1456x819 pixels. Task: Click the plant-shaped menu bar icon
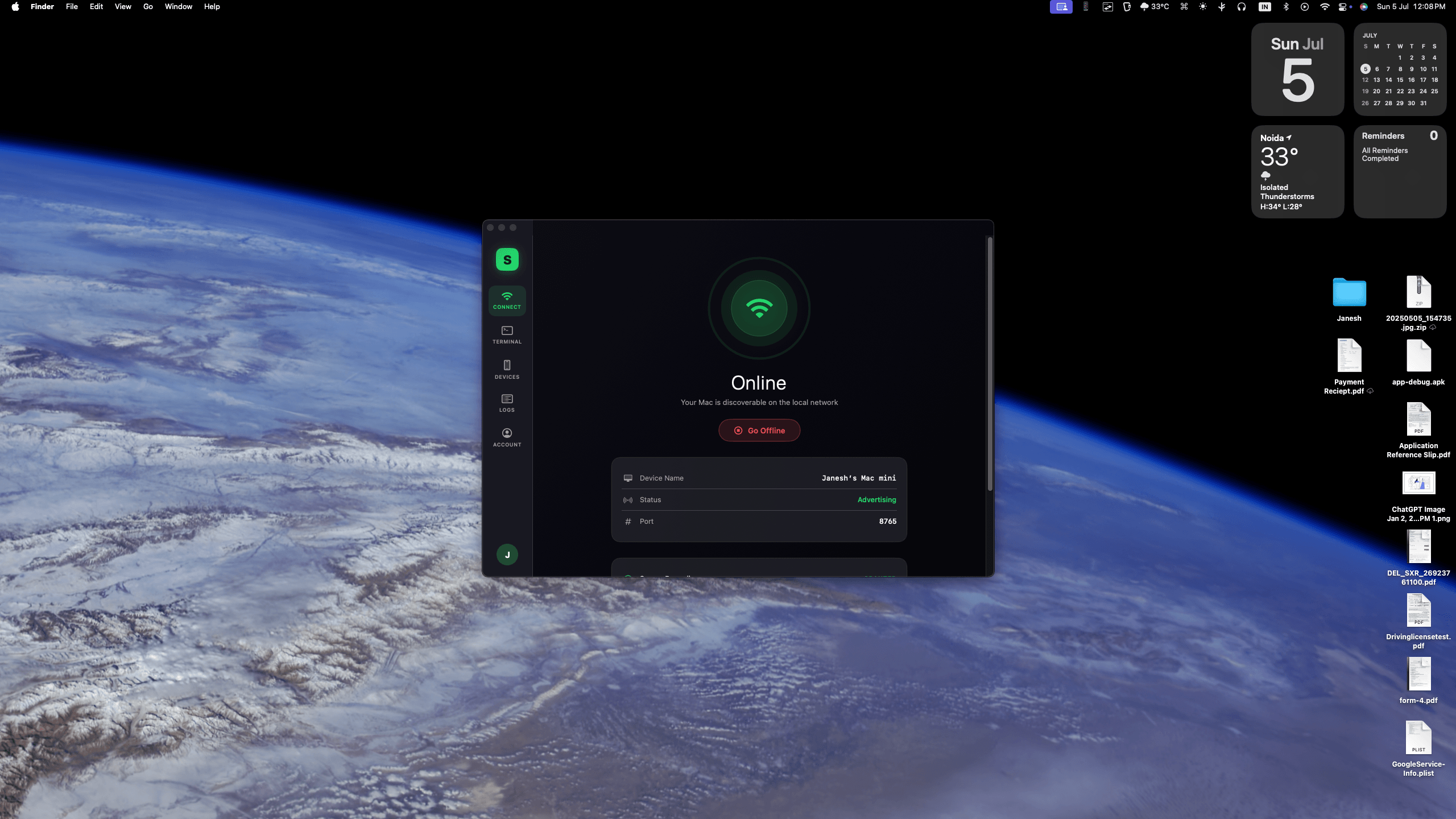click(1222, 7)
